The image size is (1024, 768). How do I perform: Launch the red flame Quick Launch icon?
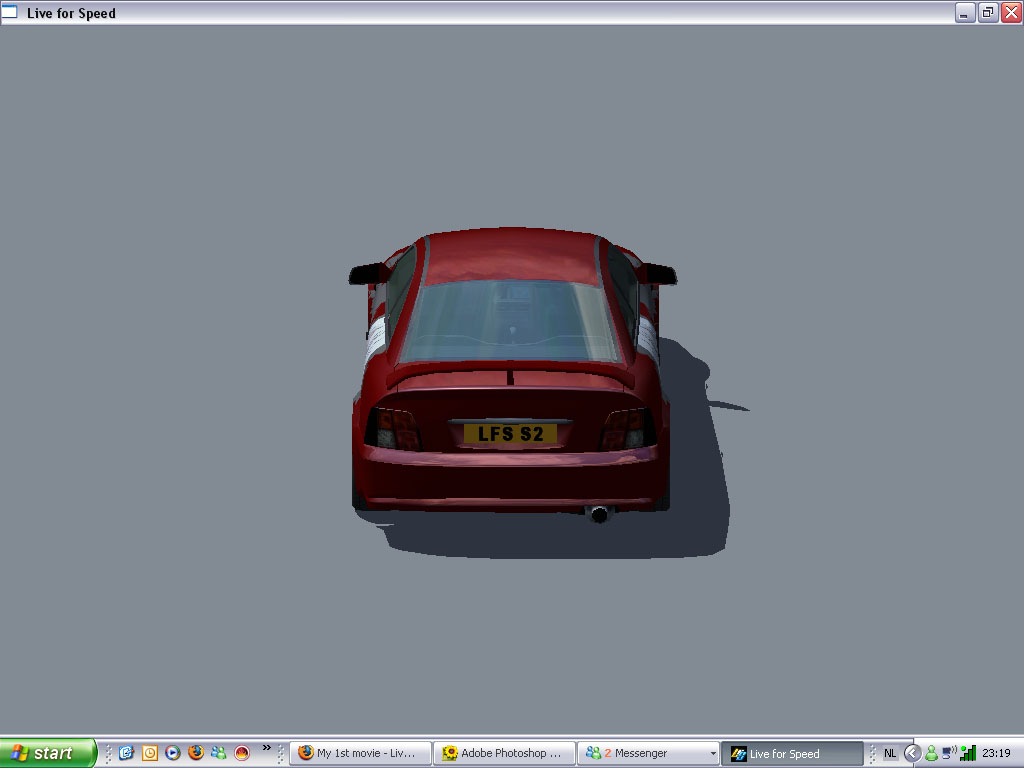242,753
